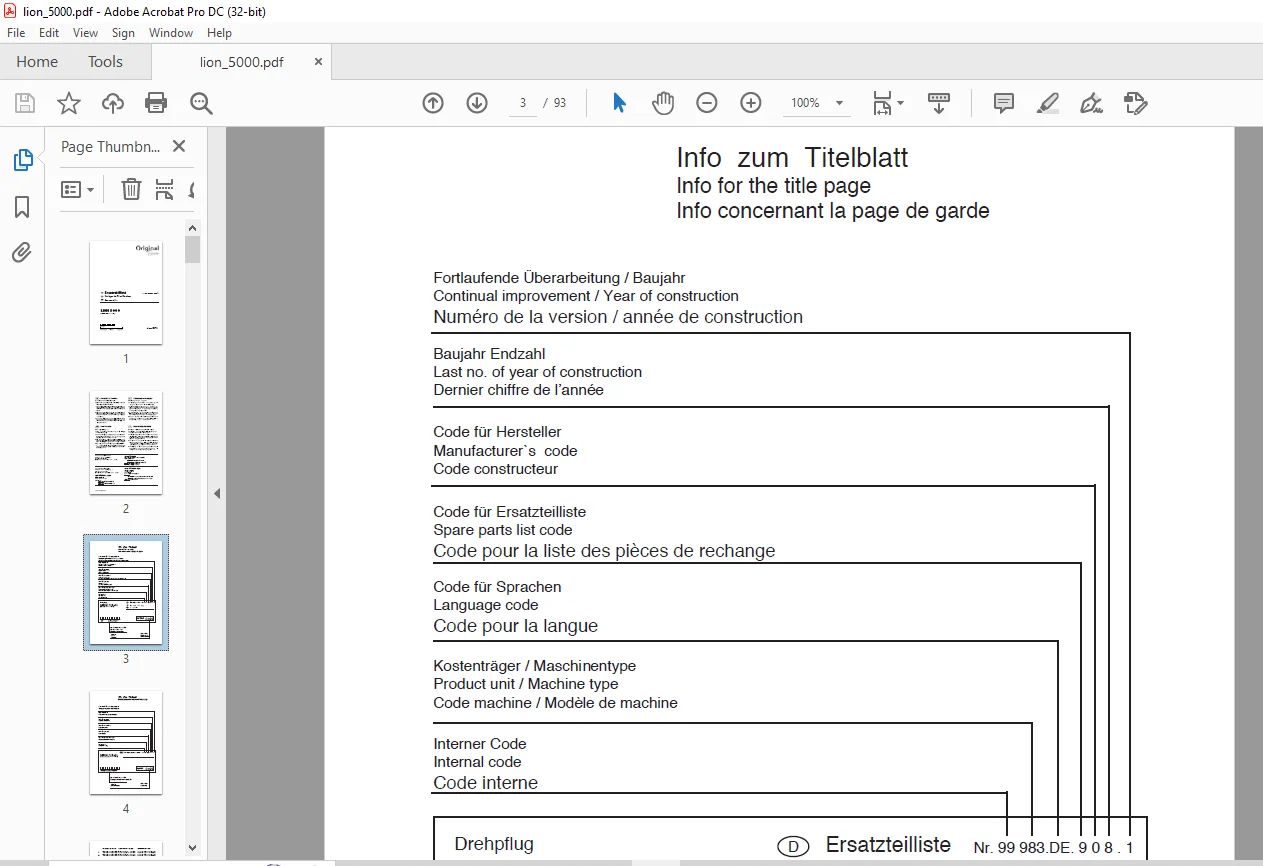This screenshot has height=866, width=1263.
Task: Toggle the Page Thumbnails sidebar icon
Action: point(22,160)
